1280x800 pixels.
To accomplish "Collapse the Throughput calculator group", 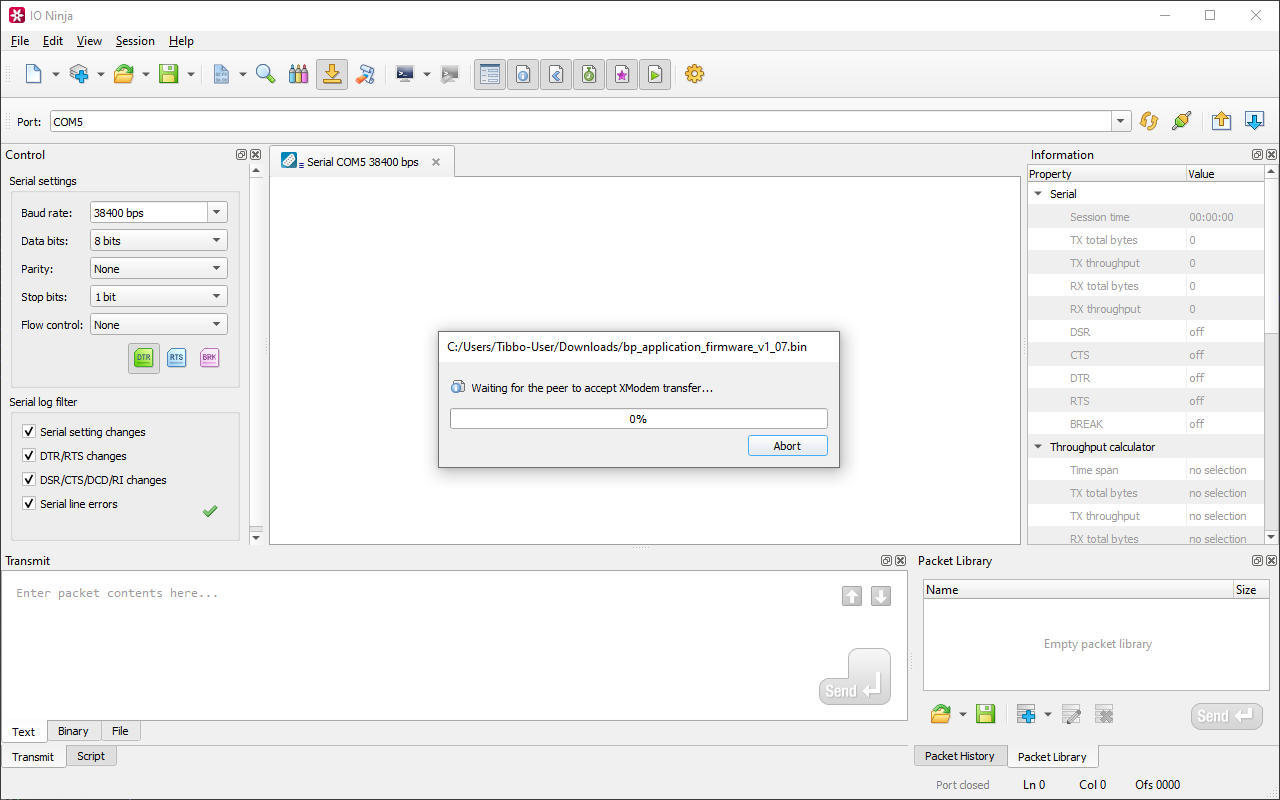I will (x=1038, y=447).
